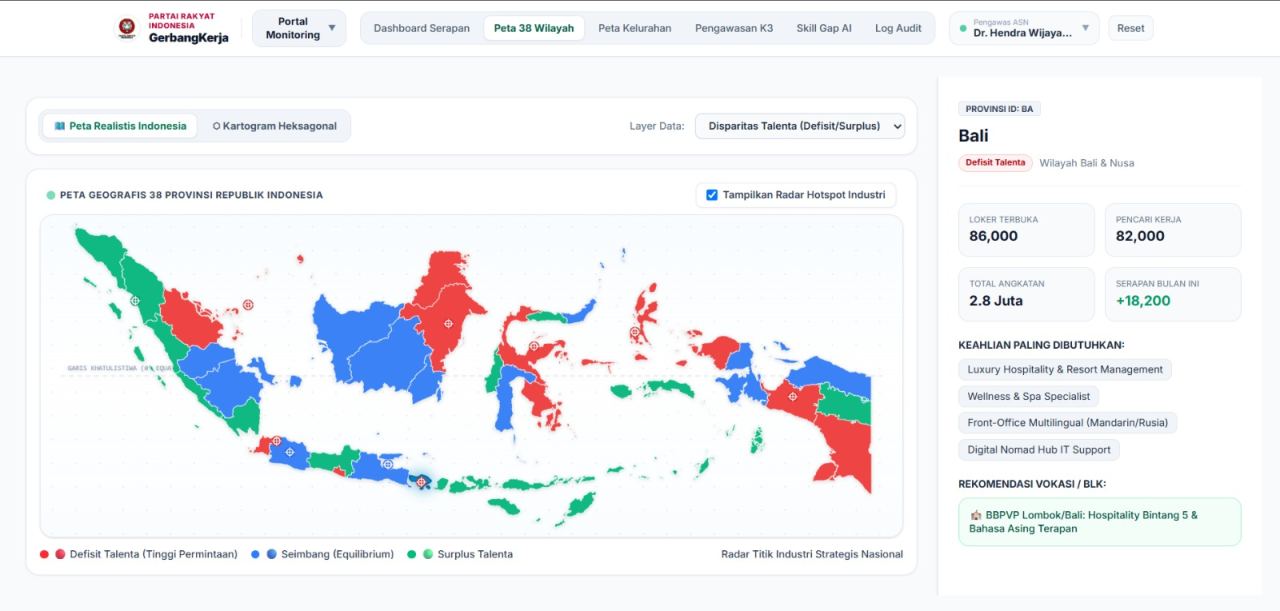Toggle Tampilkan Radar Hotspot Industri checkbox
The height and width of the screenshot is (611, 1280).
(x=712, y=195)
